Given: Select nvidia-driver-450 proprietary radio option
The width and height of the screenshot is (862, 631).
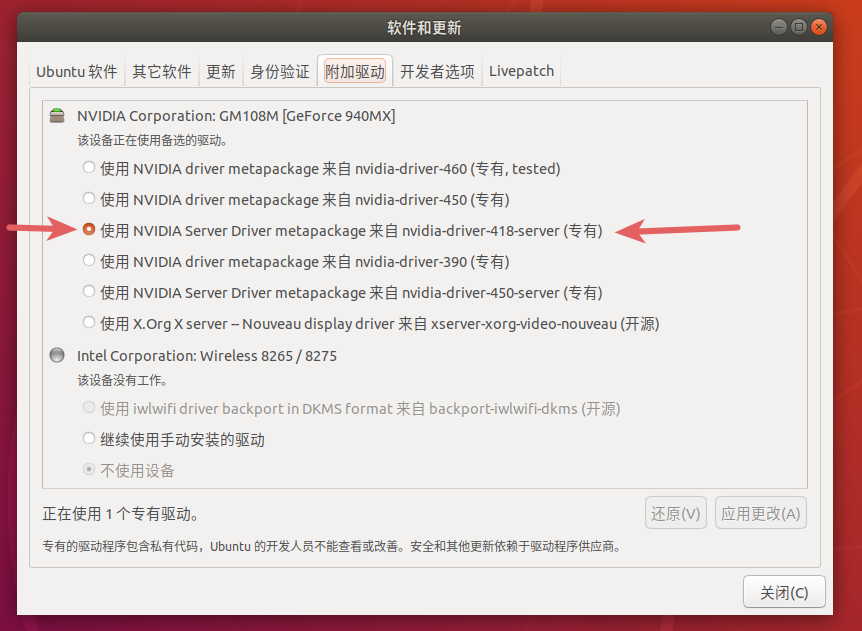Looking at the screenshot, I should pos(89,198).
